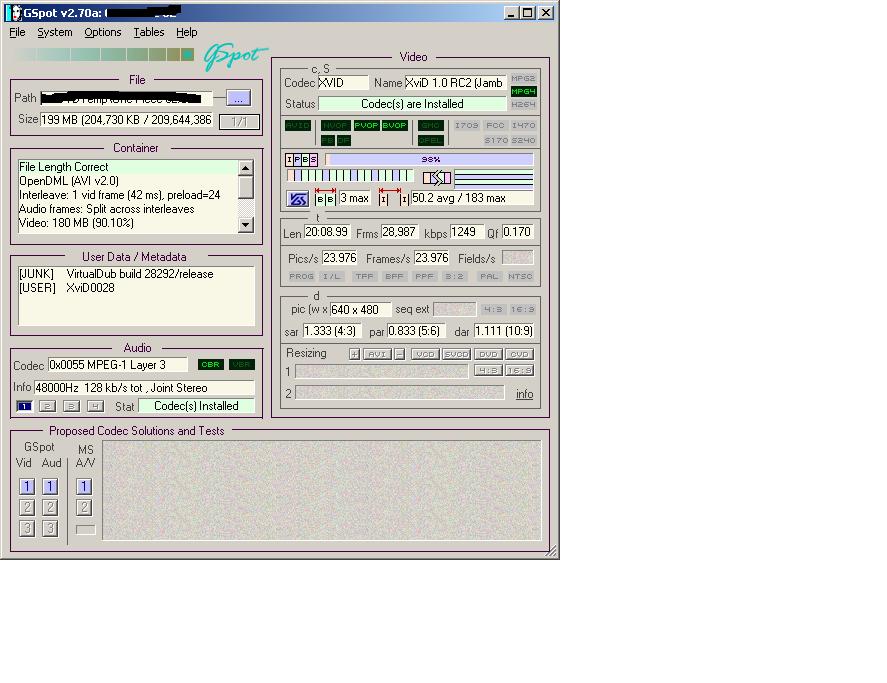Click the lit MPG4 indicator
This screenshot has height=683, width=887.
(523, 91)
